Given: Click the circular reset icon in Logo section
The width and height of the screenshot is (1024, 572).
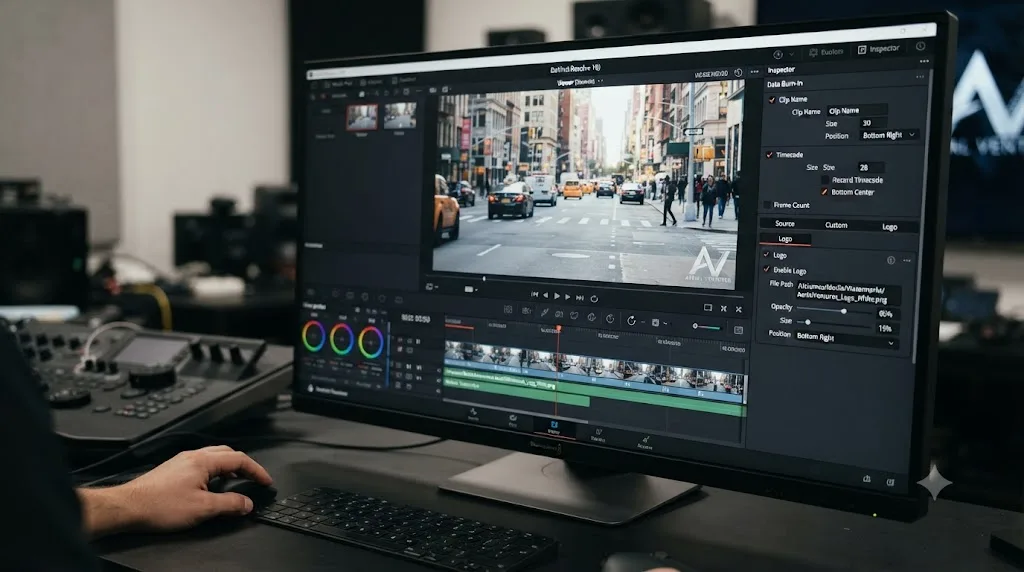Looking at the screenshot, I should (891, 260).
